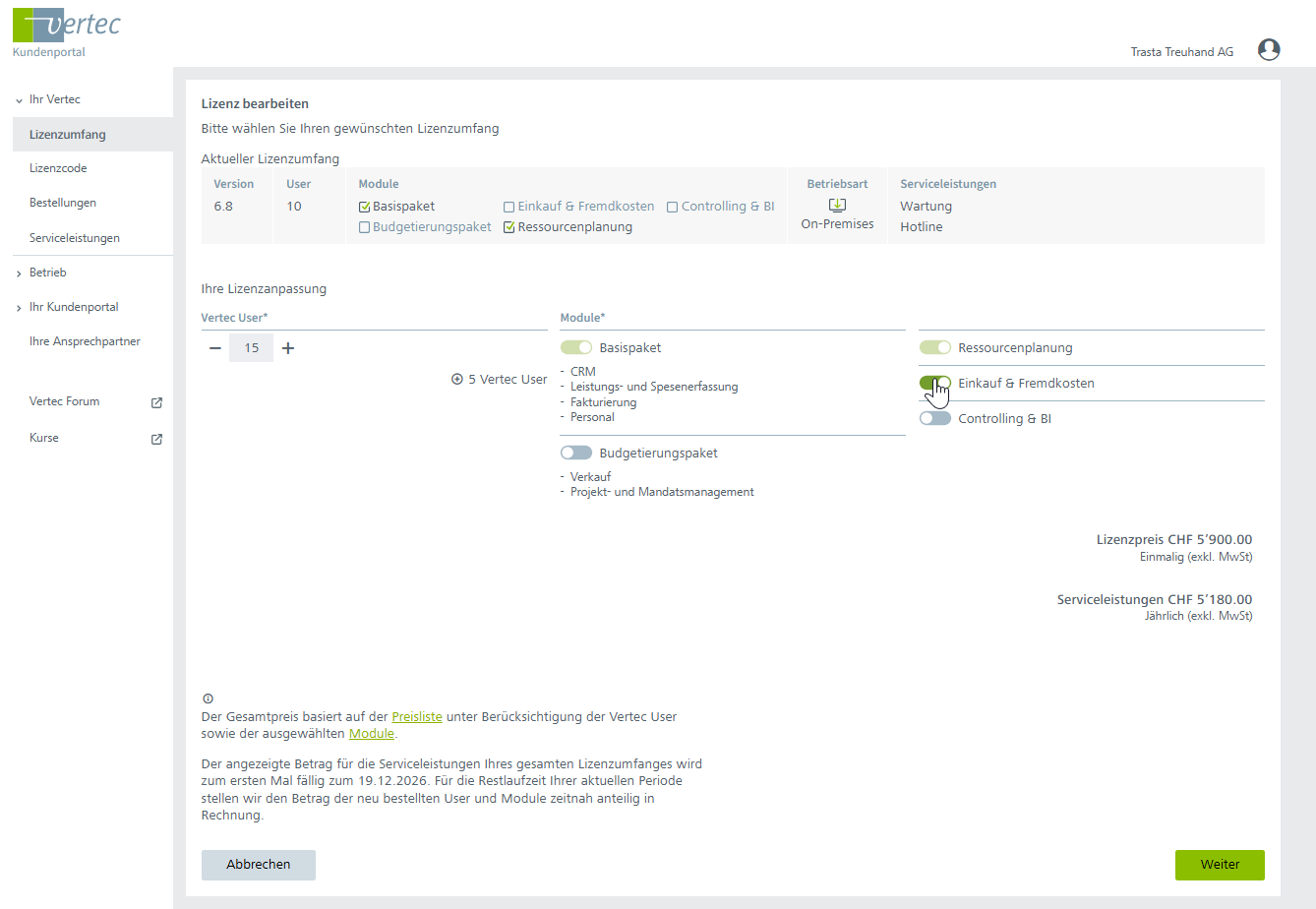This screenshot has width=1316, height=909.
Task: Toggle the Budgetierungspaket module switch
Action: pos(576,454)
